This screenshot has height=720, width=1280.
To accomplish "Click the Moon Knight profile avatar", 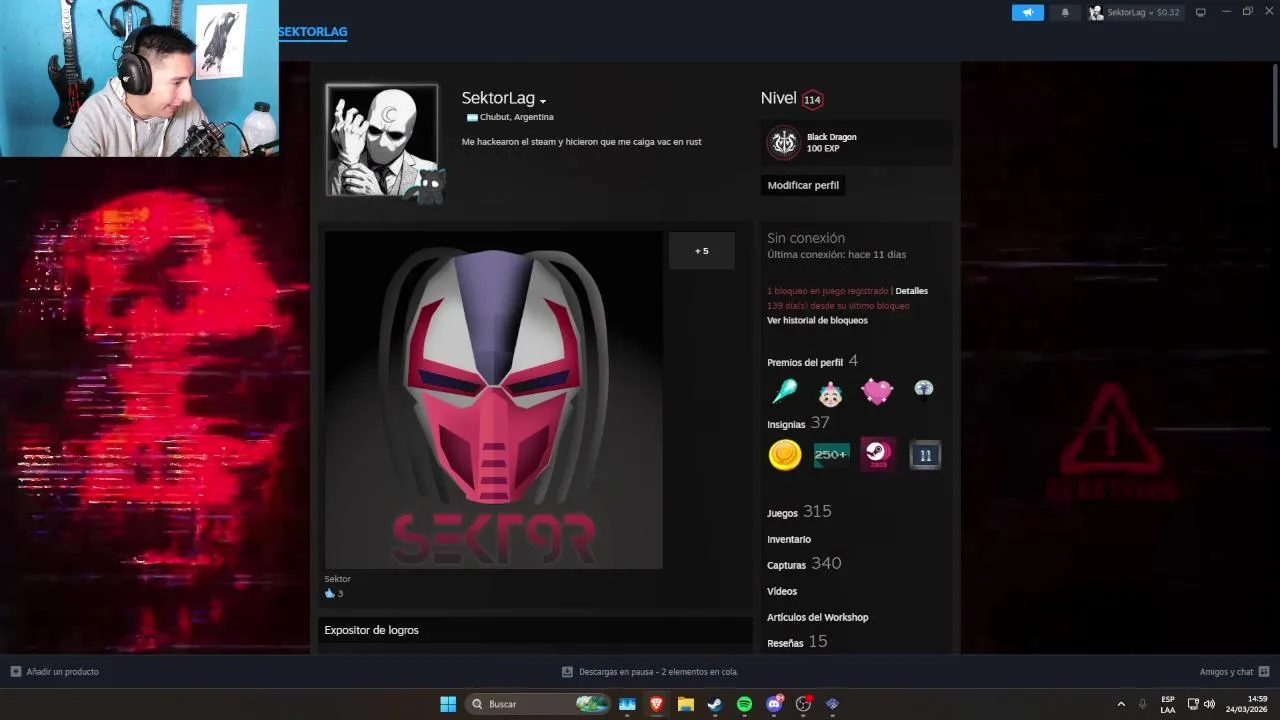I will [x=382, y=140].
